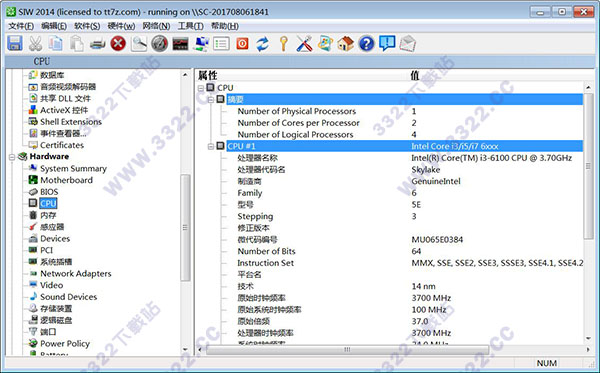Click the monitor graph toolbar icon
Screen dimensions: 600x373
click(180, 44)
